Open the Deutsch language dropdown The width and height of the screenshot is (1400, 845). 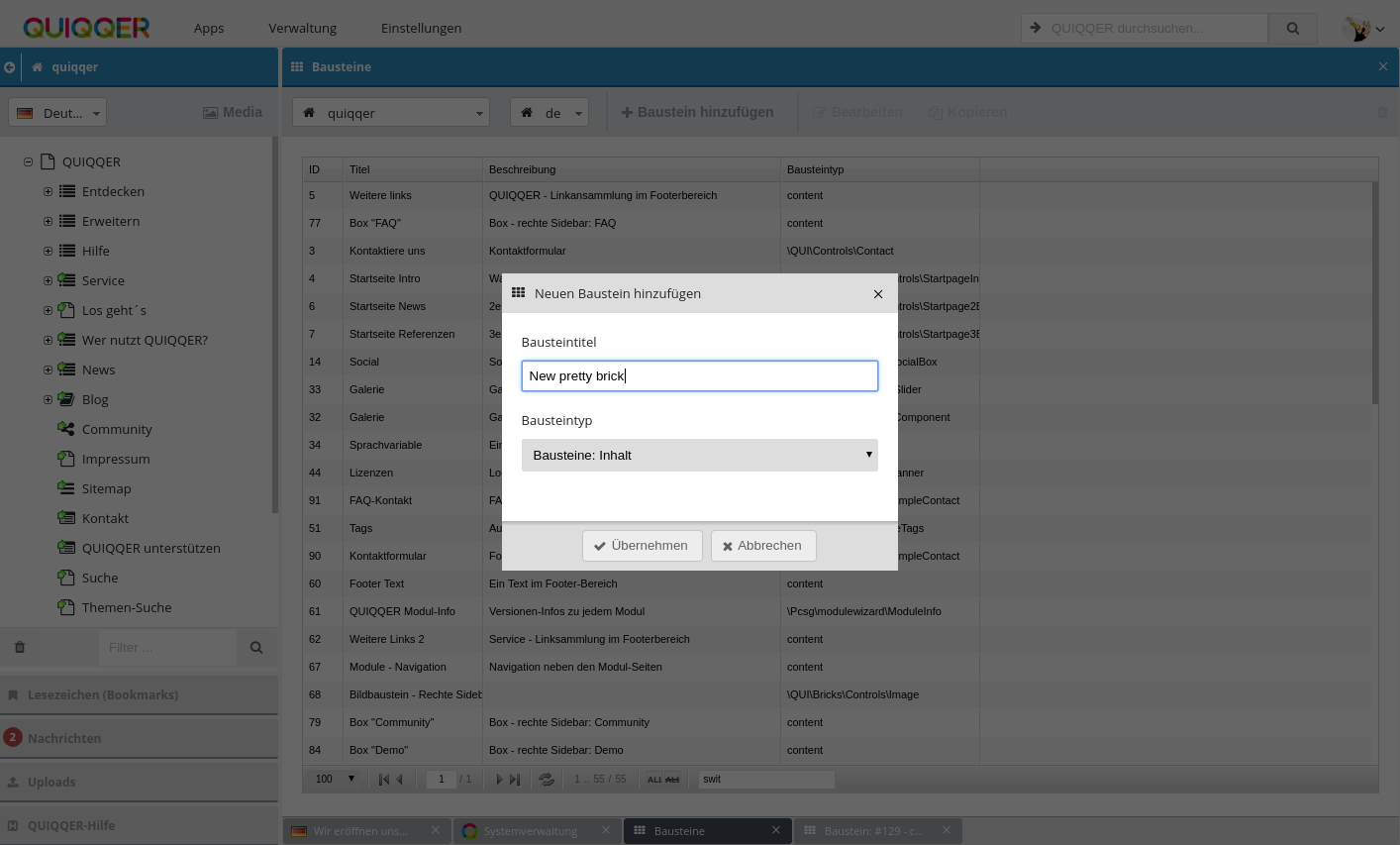(x=57, y=113)
